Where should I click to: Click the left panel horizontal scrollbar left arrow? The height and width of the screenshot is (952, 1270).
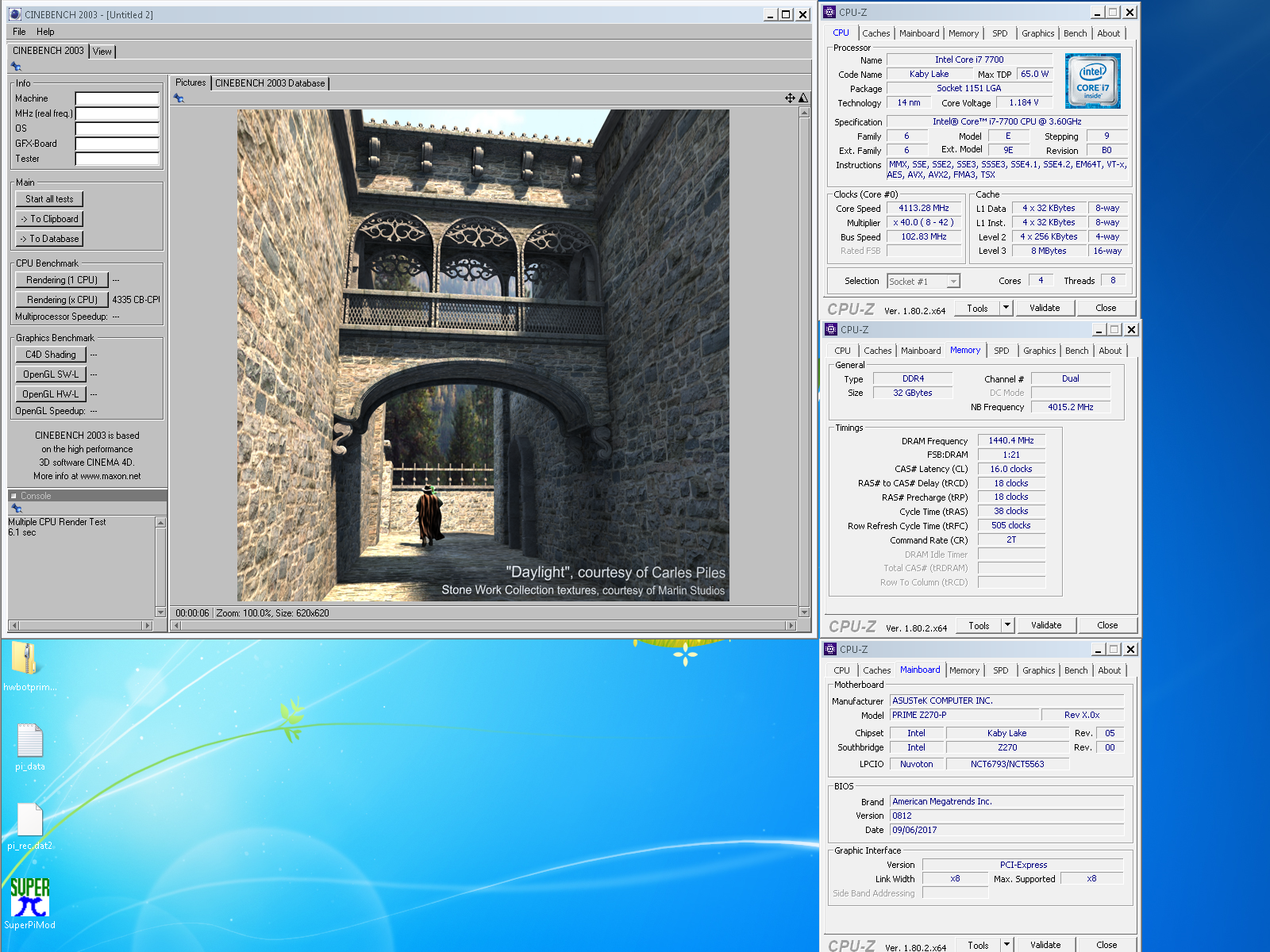pos(14,625)
